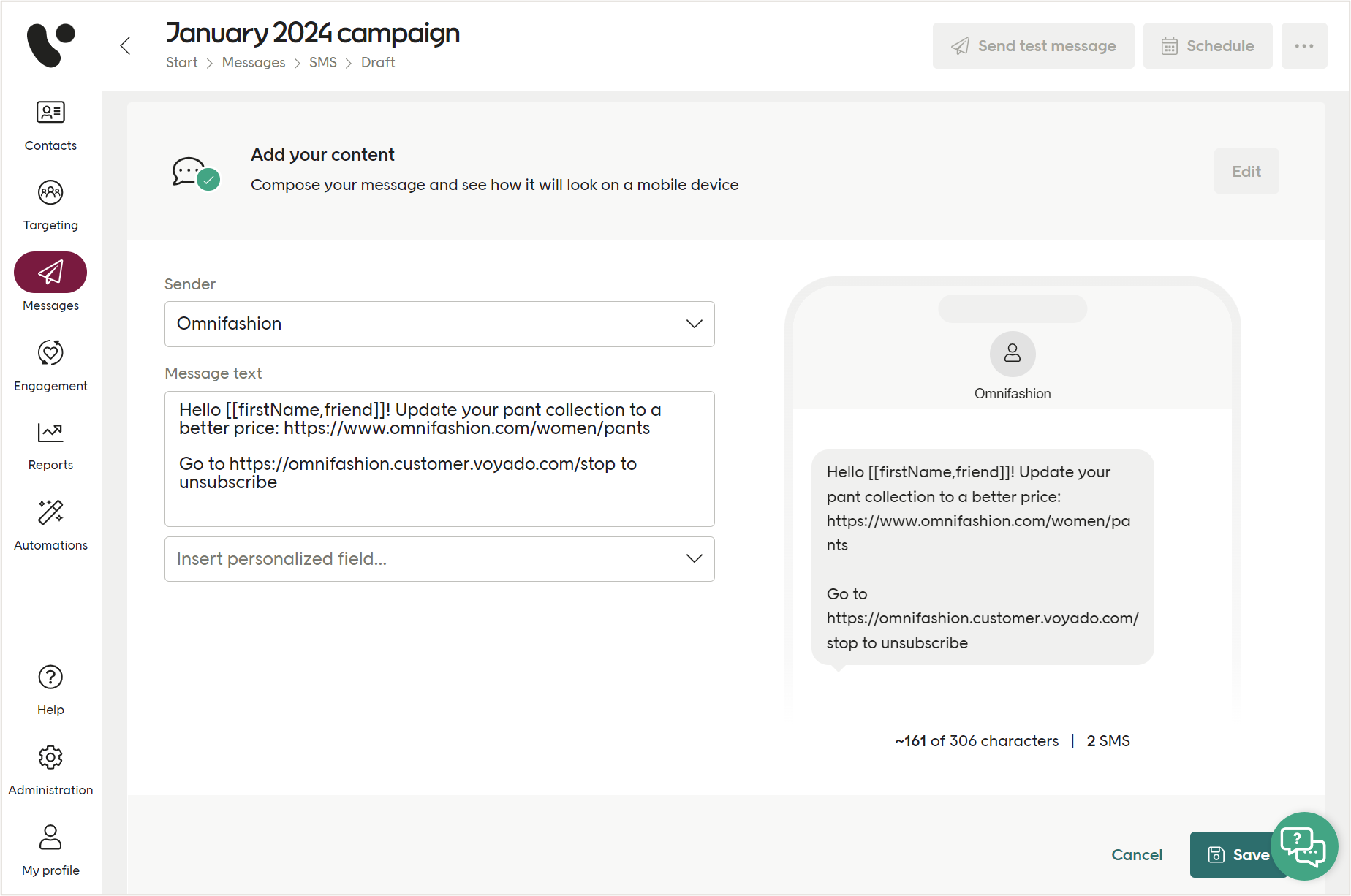Open the Contacts sidebar icon
This screenshot has width=1351, height=896.
[x=50, y=113]
